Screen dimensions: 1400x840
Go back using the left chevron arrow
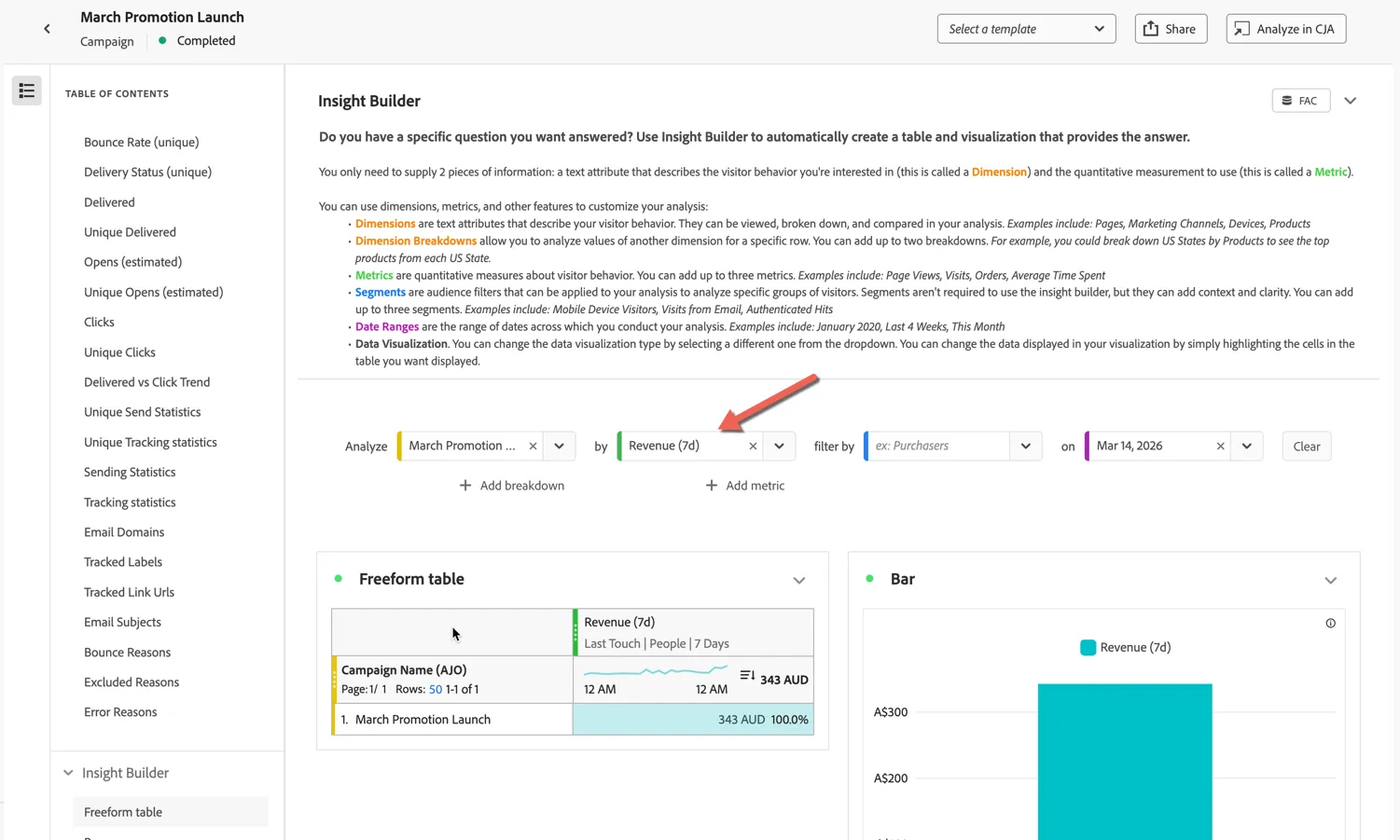(x=47, y=29)
